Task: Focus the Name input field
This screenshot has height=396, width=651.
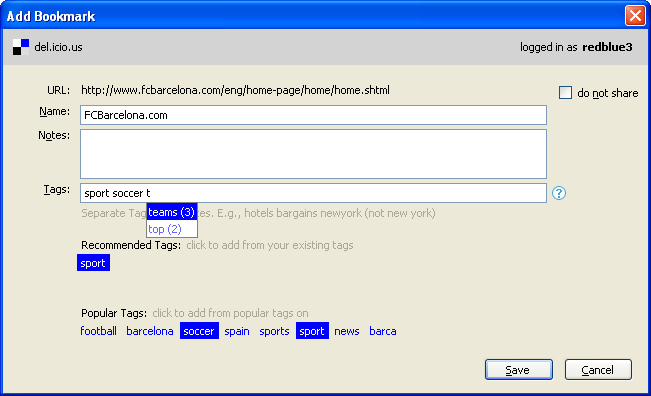Action: pyautogui.click(x=313, y=115)
